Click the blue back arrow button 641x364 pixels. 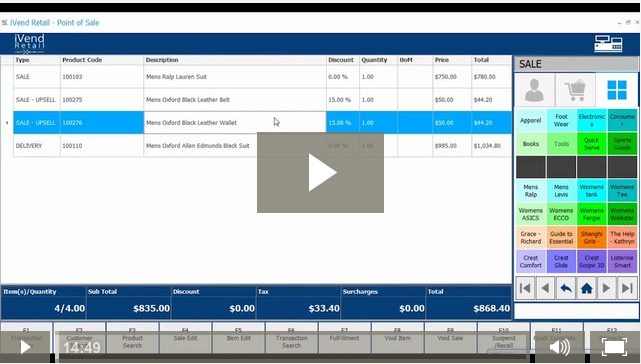[566, 288]
